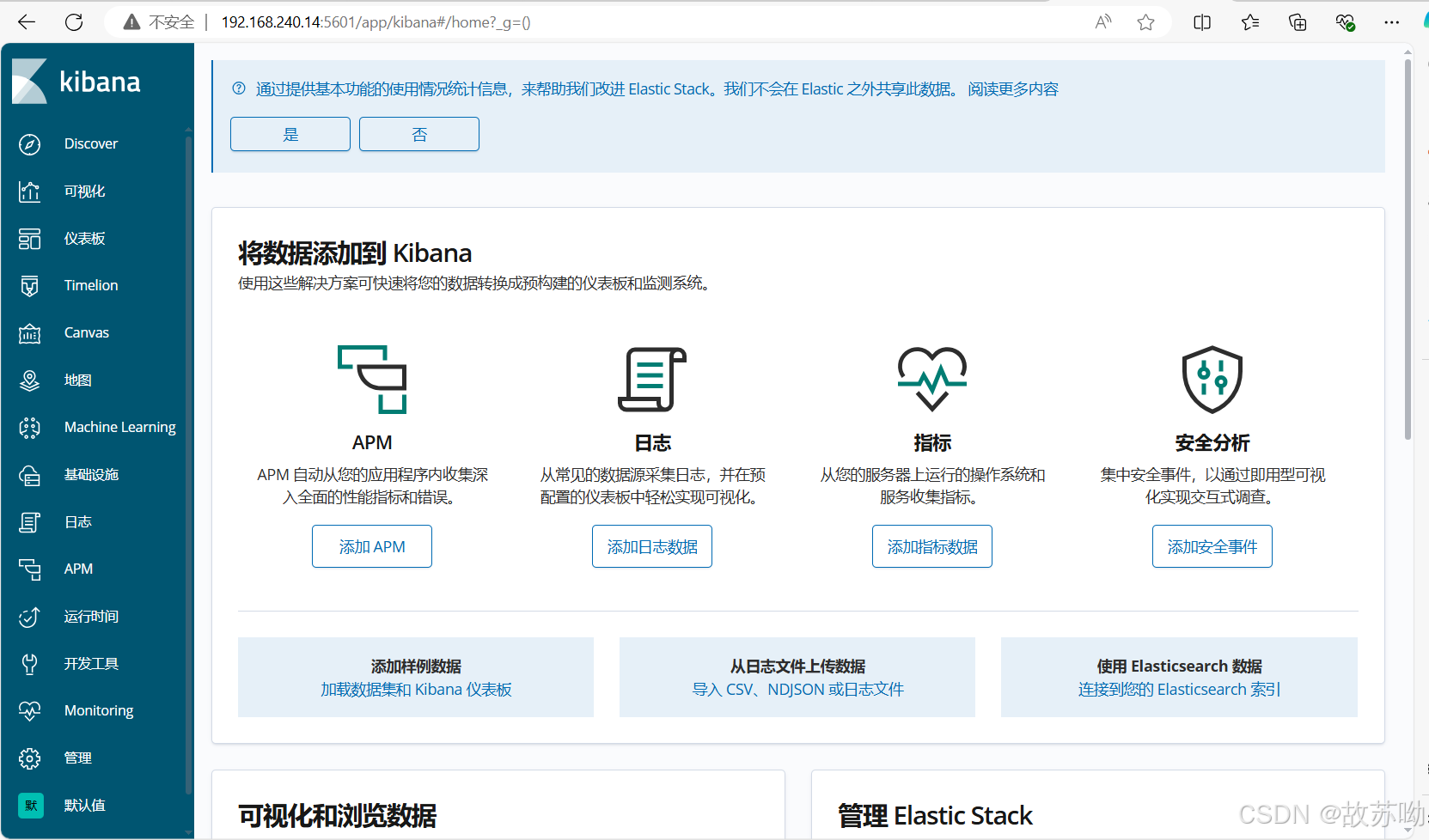The image size is (1429, 840).
Task: Open 导入 CSV、NDJSON 或日志文件 link
Action: click(x=797, y=690)
